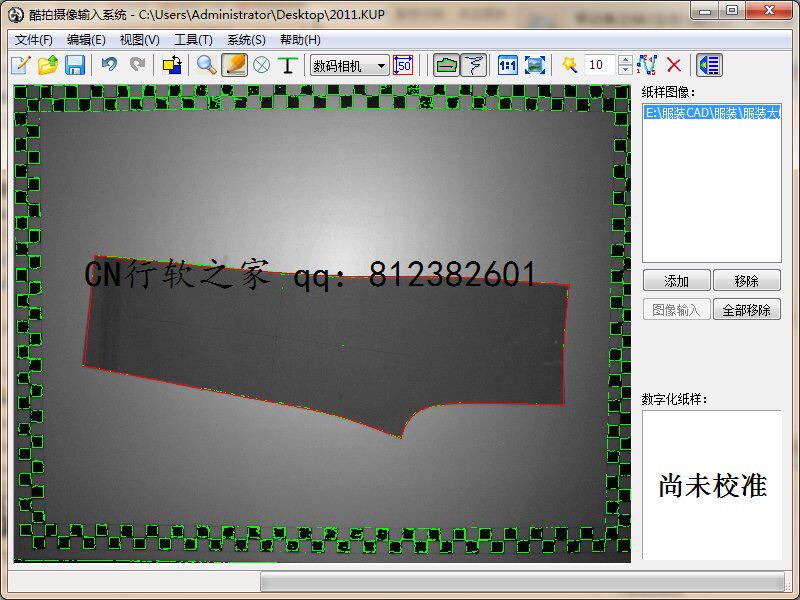Click the red X delete icon
The image size is (800, 600).
(x=674, y=65)
